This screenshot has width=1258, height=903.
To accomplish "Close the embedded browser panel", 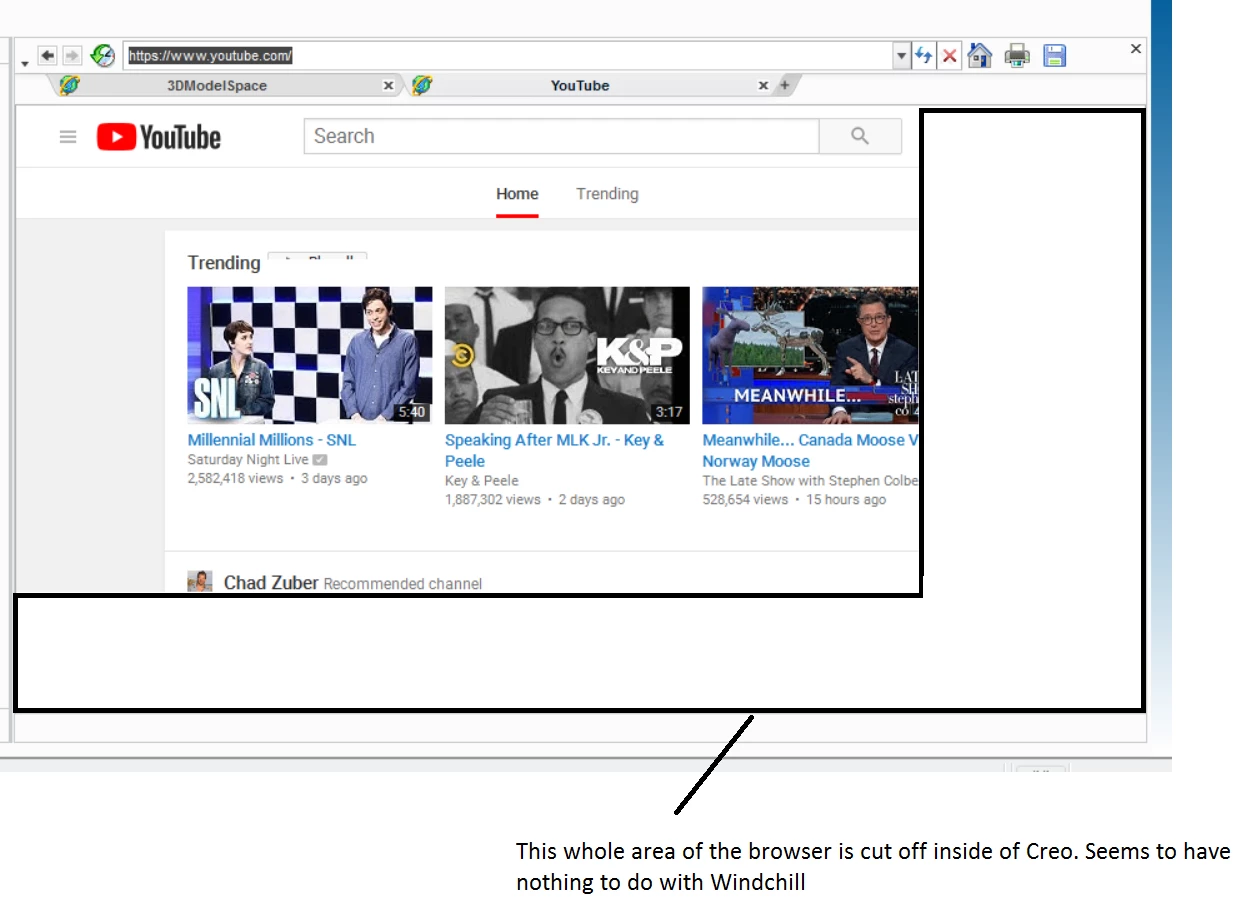I will point(1136,48).
